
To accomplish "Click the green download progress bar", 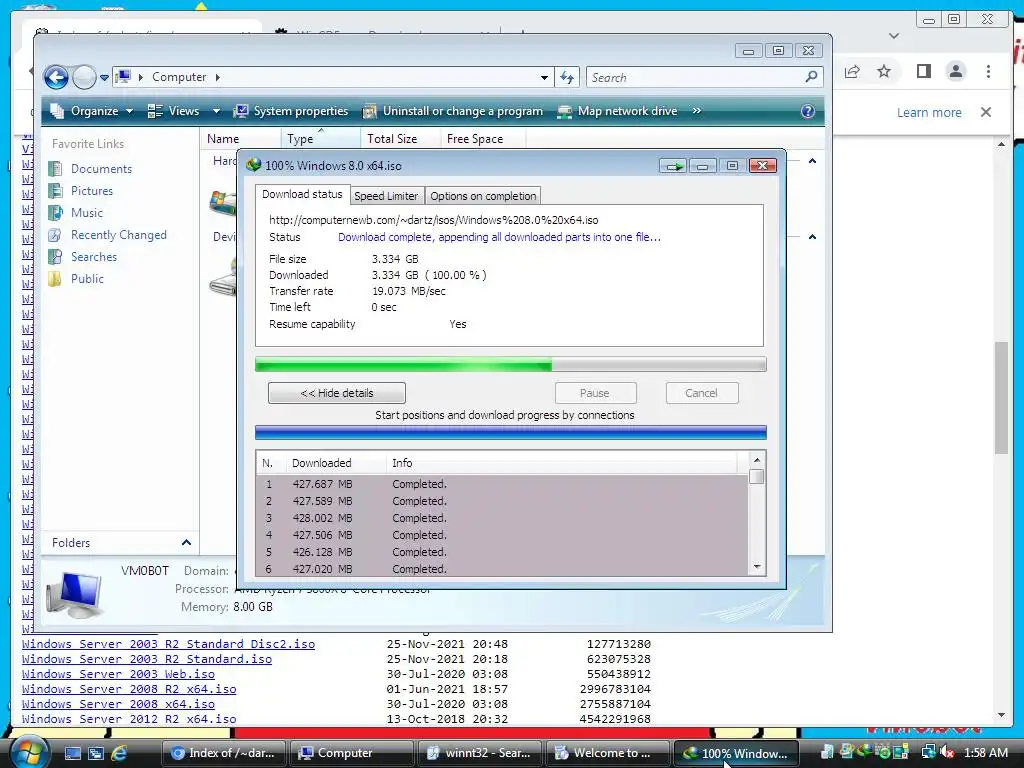I will tap(511, 364).
